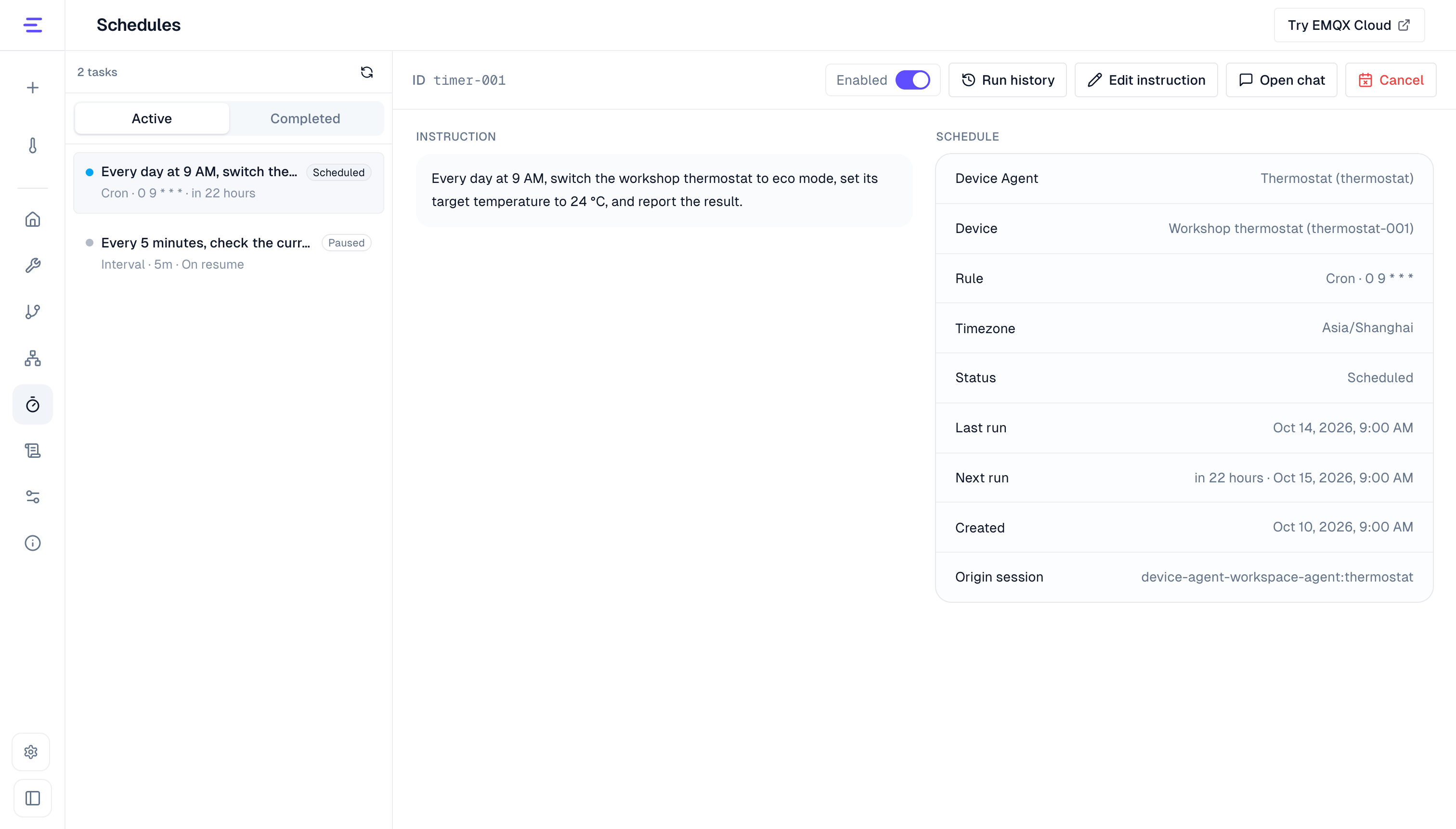Open the git-branch sidebar icon

(32, 311)
